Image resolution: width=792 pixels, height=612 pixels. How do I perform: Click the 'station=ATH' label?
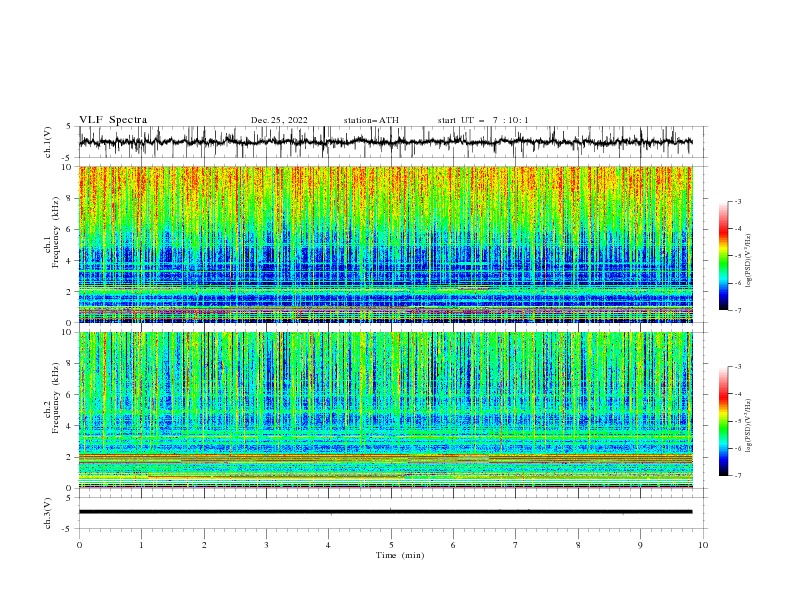coord(371,120)
